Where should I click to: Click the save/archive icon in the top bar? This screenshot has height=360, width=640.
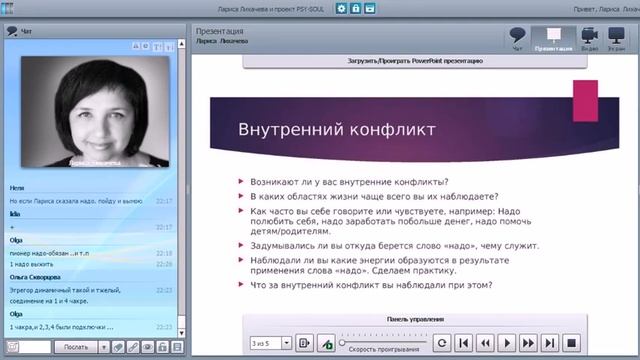point(370,8)
